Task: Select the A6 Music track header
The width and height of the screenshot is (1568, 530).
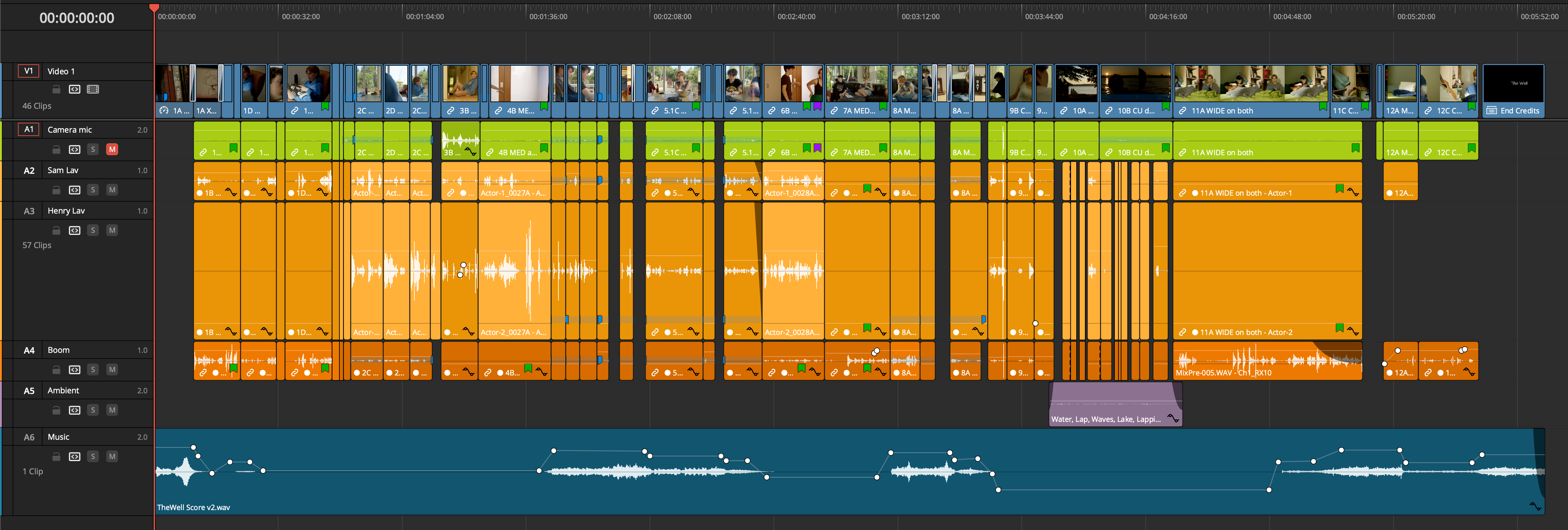Action: [58, 437]
